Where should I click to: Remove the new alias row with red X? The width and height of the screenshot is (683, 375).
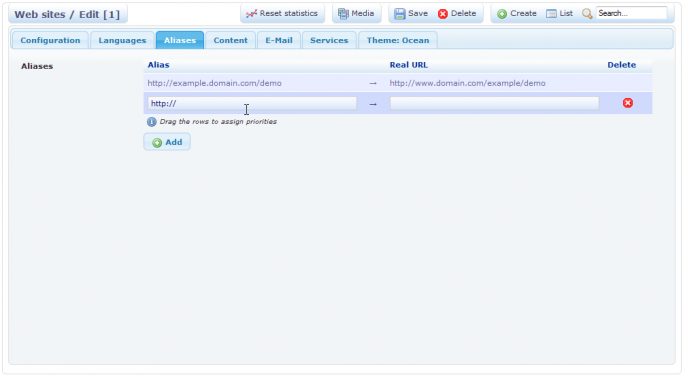click(628, 103)
